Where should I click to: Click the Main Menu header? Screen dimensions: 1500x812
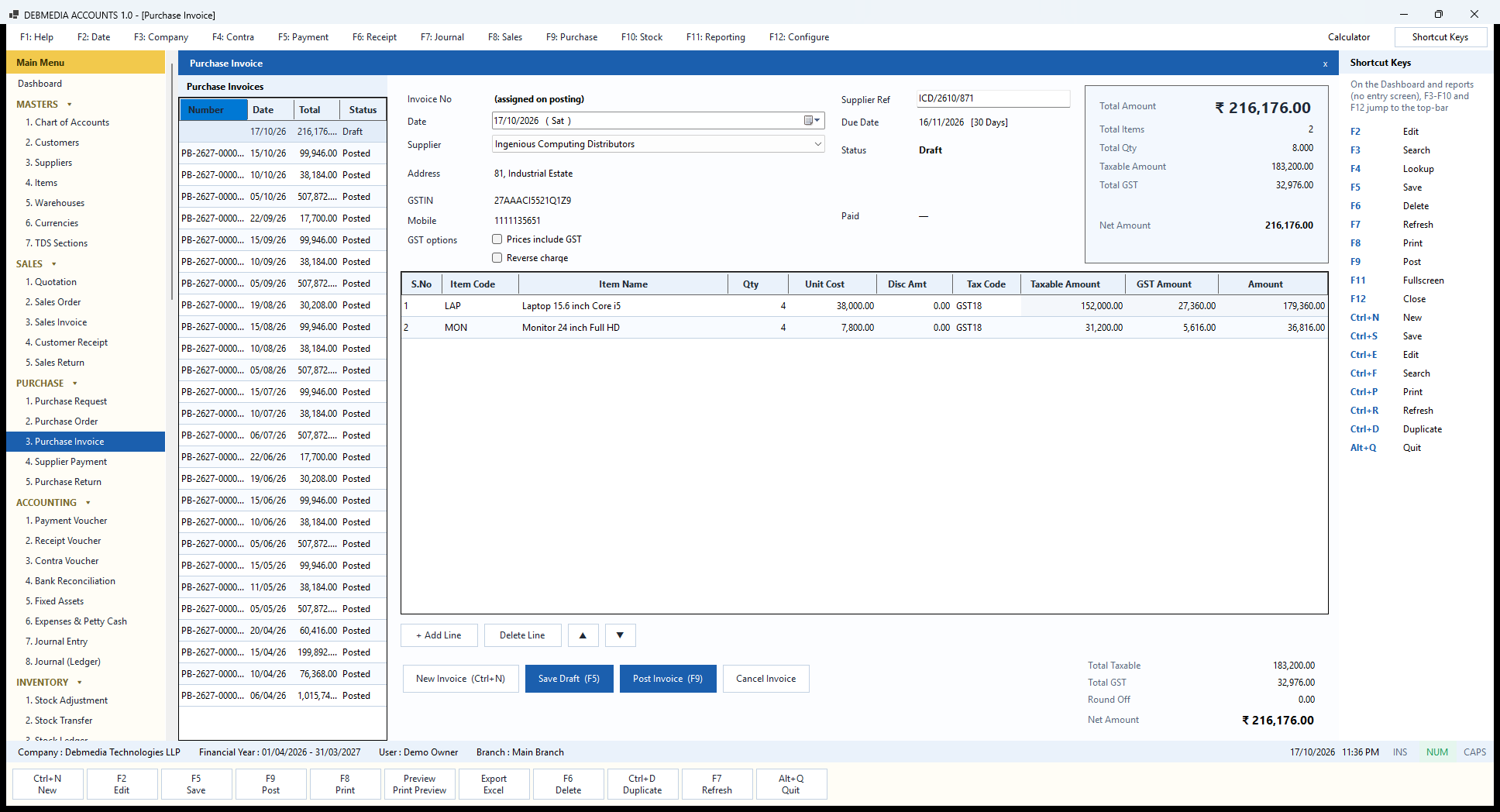[85, 63]
